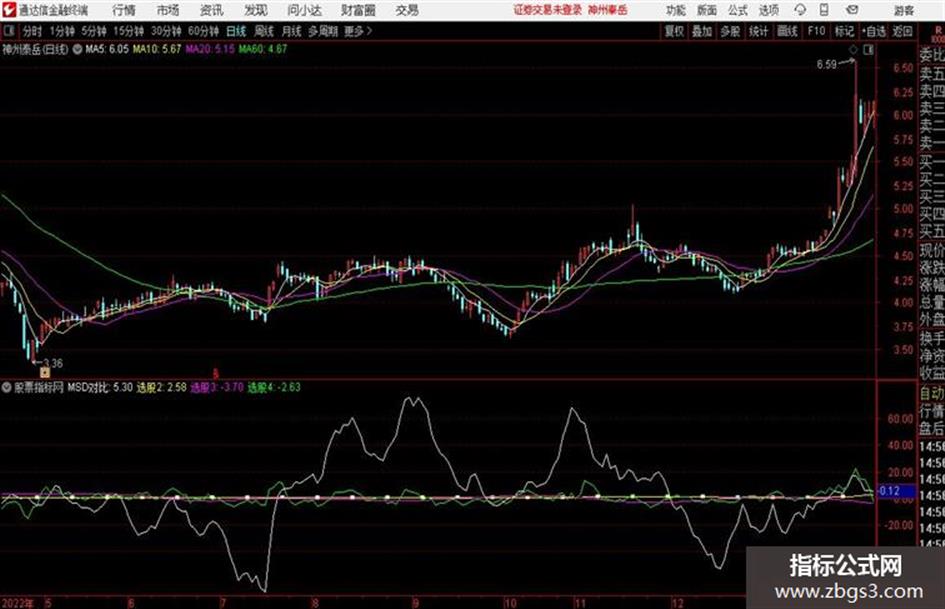Click the 统计 statistics toolbar button
945x609 pixels.
(x=759, y=31)
